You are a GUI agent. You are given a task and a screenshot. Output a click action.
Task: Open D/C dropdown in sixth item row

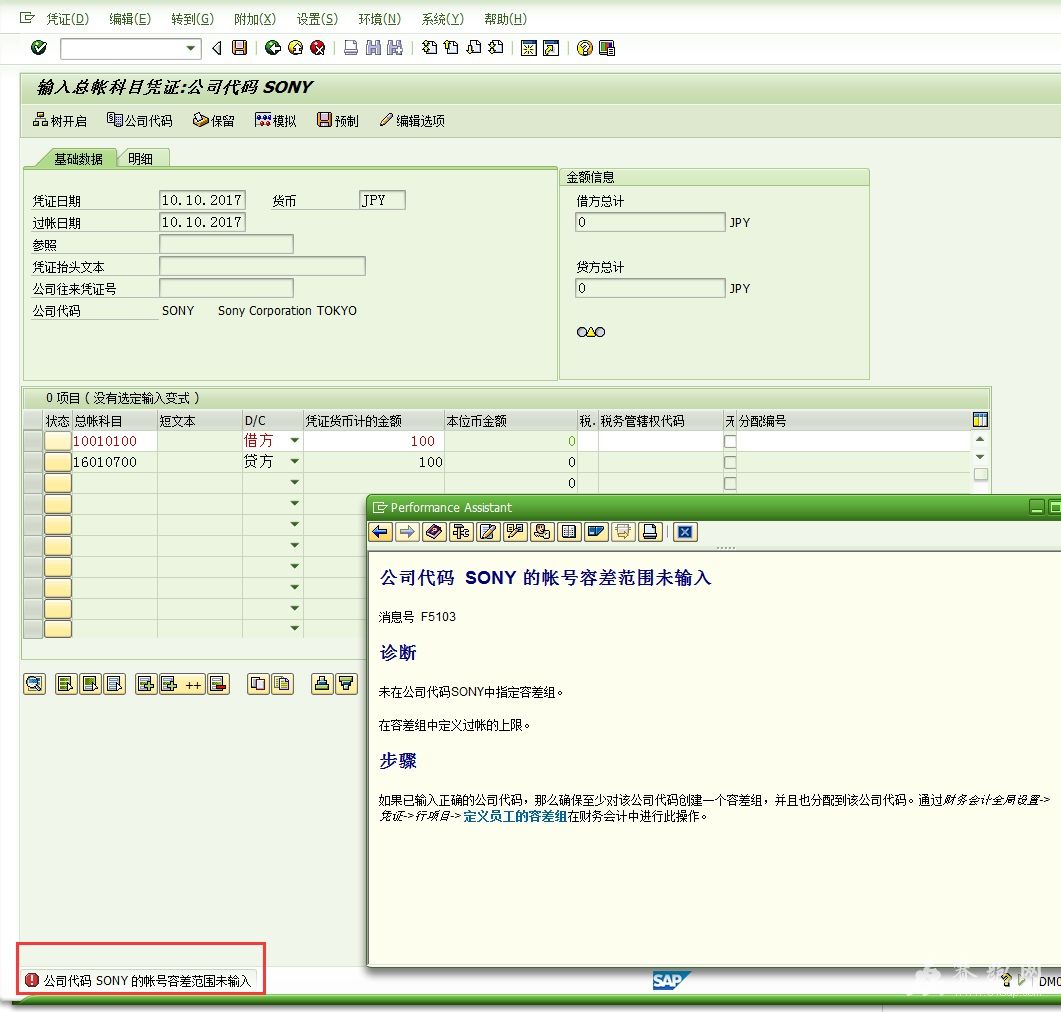(x=294, y=545)
